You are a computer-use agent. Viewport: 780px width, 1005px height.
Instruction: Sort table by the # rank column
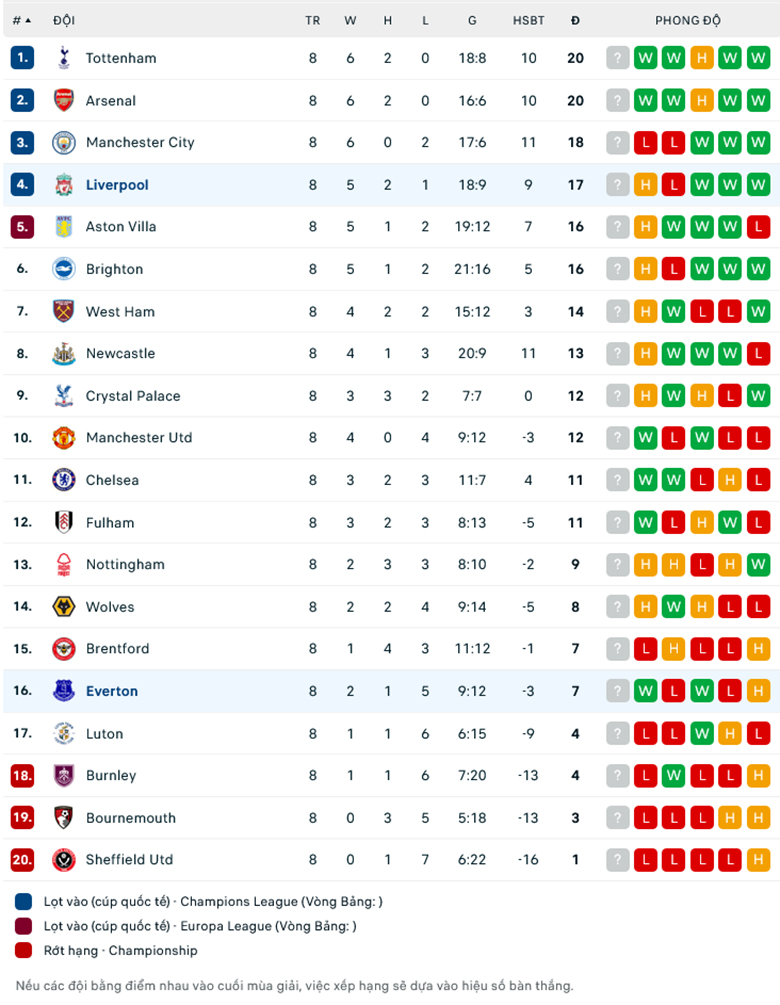pyautogui.click(x=21, y=20)
